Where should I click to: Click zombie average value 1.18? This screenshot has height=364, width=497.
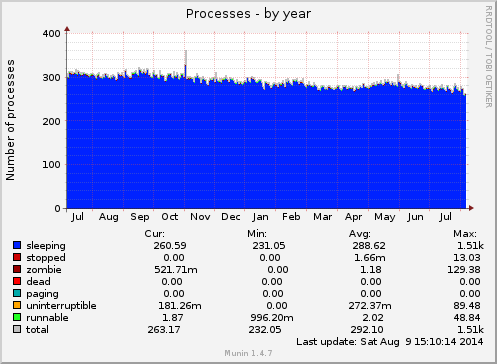(x=371, y=270)
